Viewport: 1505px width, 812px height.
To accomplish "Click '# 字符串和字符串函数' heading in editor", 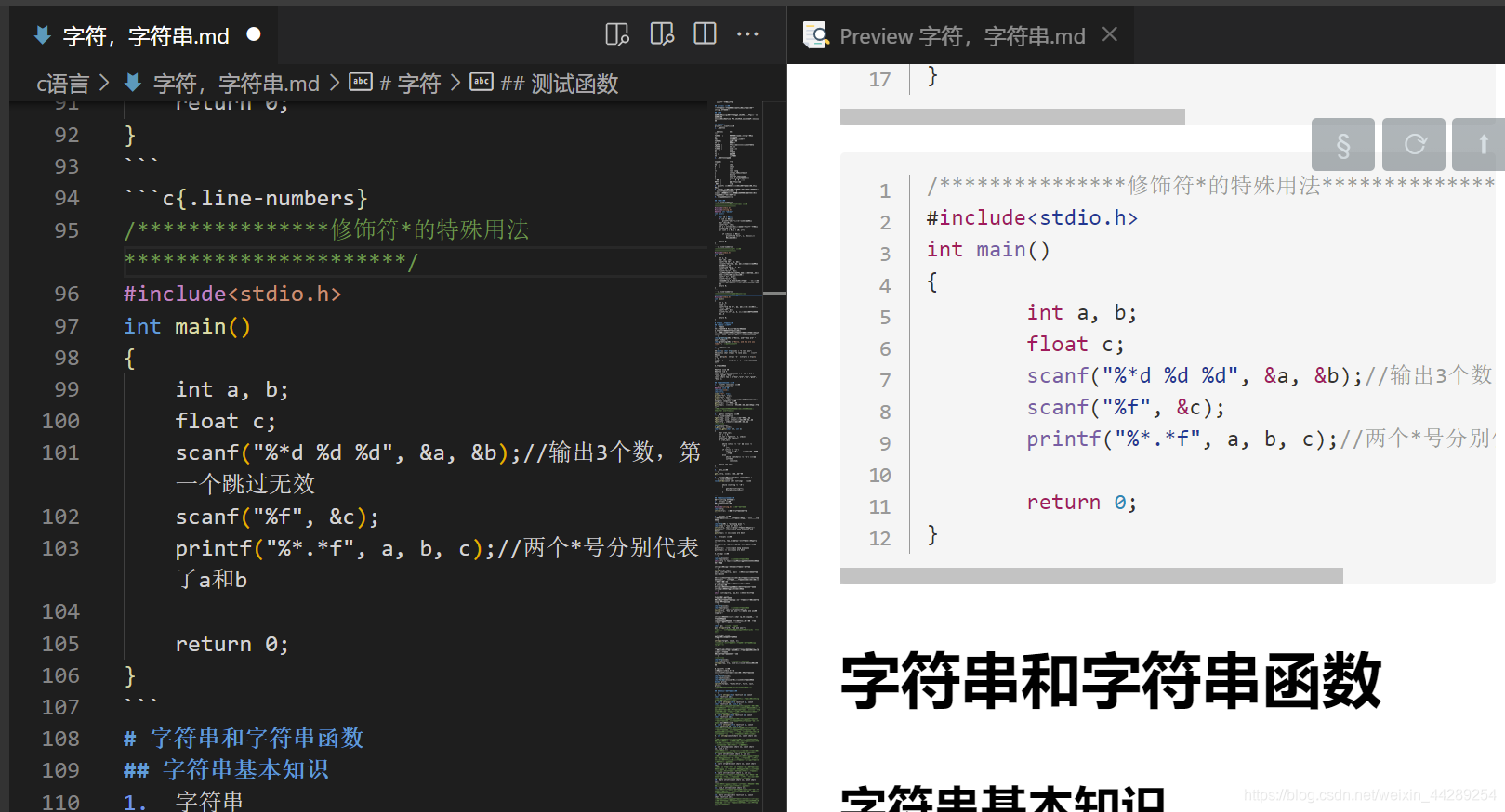I will [x=244, y=739].
